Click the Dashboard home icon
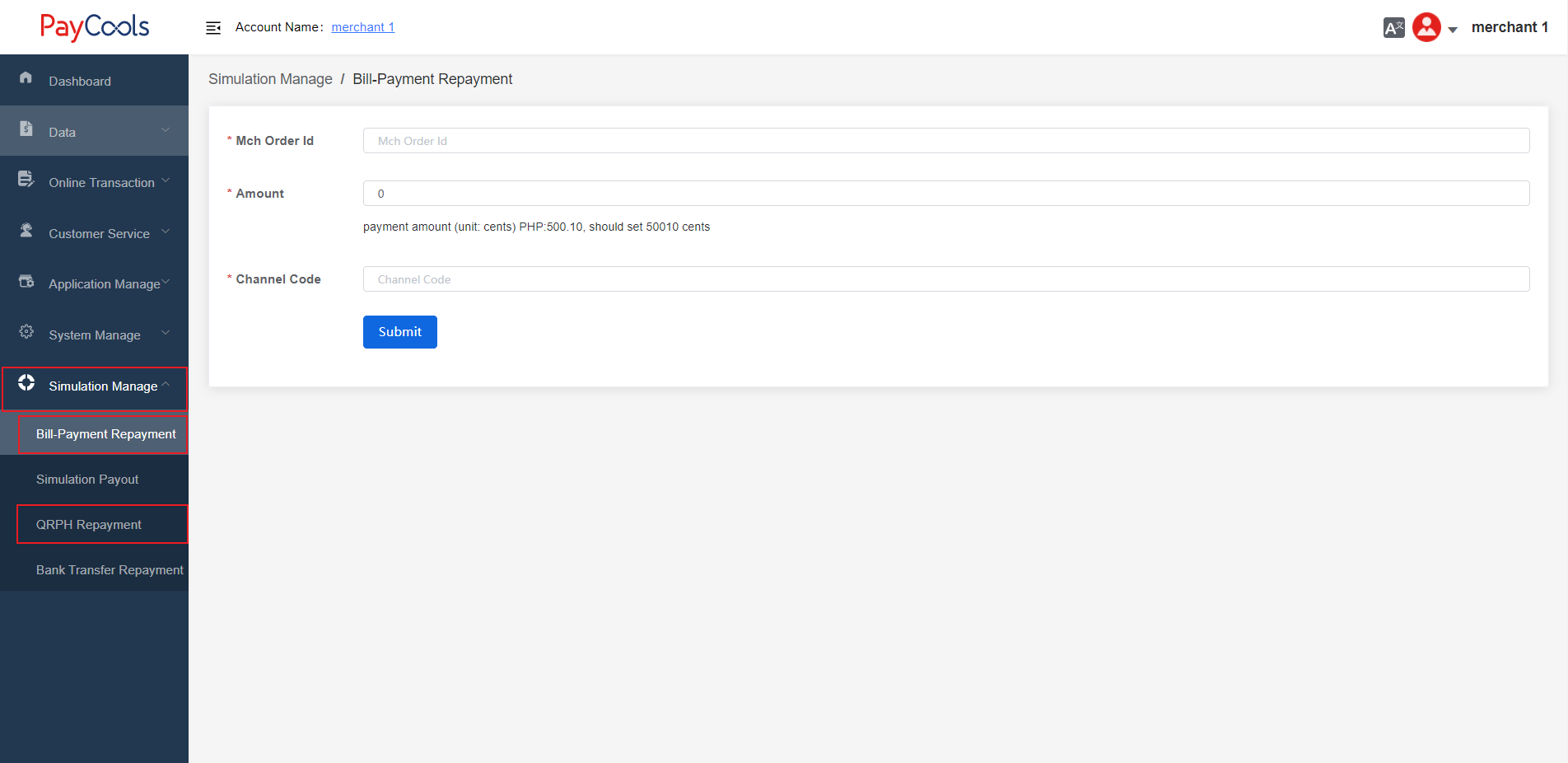1568x763 pixels. pyautogui.click(x=26, y=77)
